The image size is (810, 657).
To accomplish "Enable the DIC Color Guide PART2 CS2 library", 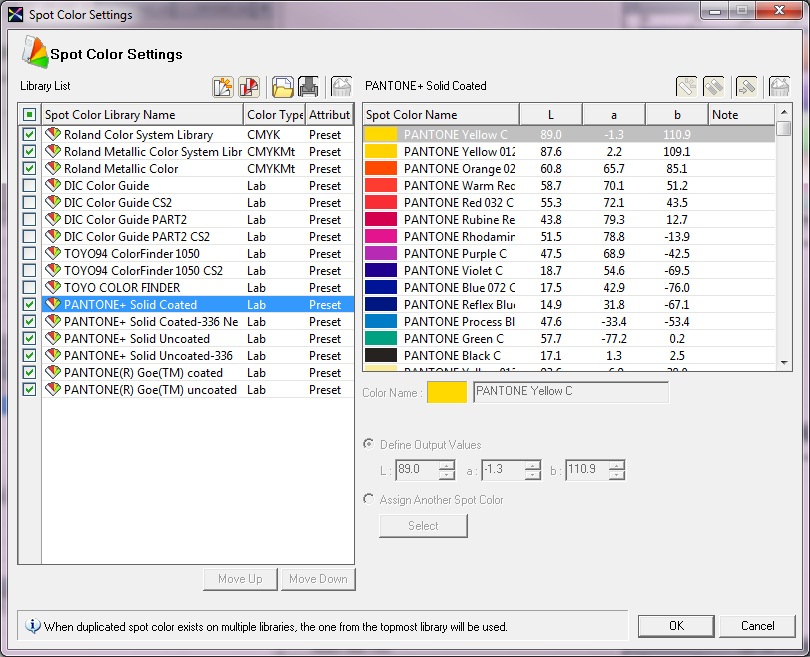I will click(x=29, y=237).
